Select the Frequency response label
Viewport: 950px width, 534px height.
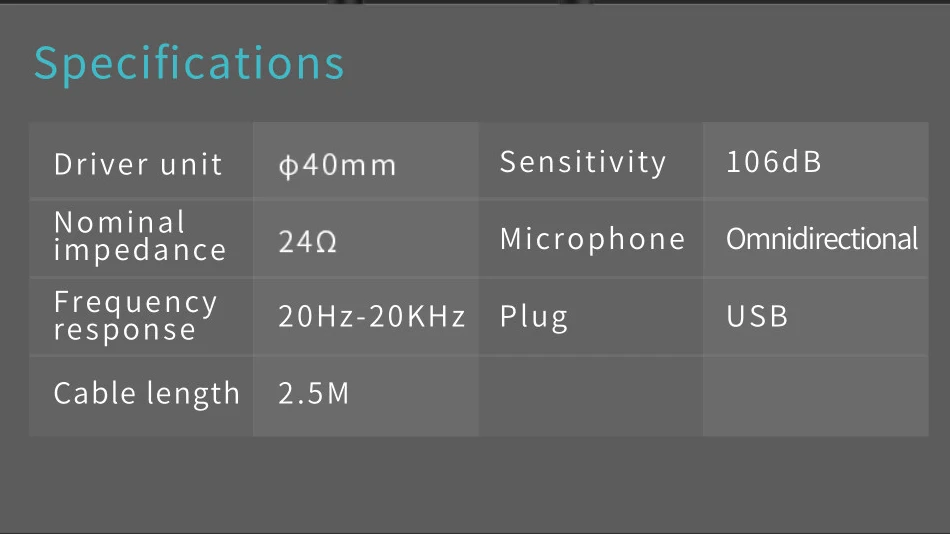pyautogui.click(x=135, y=316)
